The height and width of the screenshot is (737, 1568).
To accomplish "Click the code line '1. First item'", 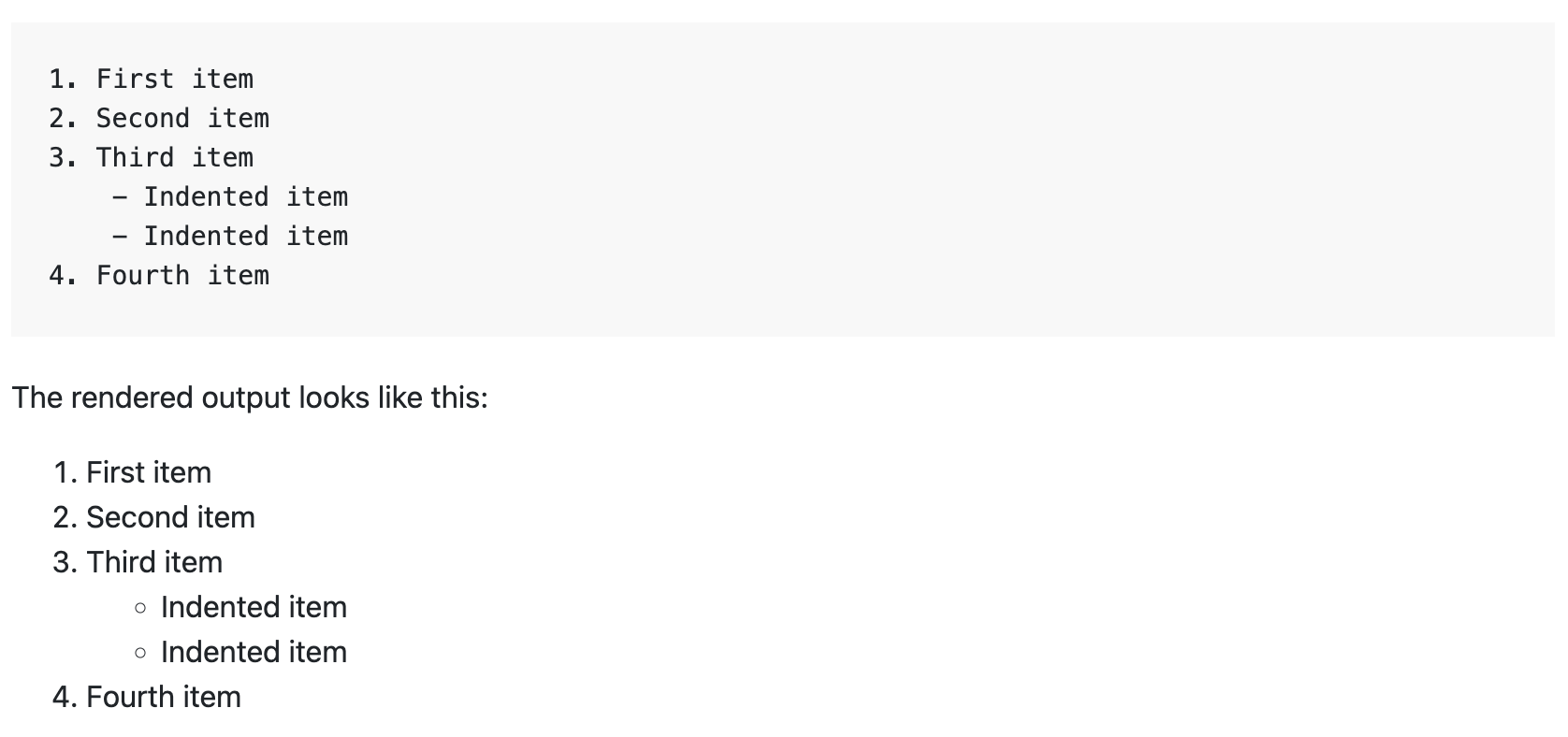I will [151, 79].
